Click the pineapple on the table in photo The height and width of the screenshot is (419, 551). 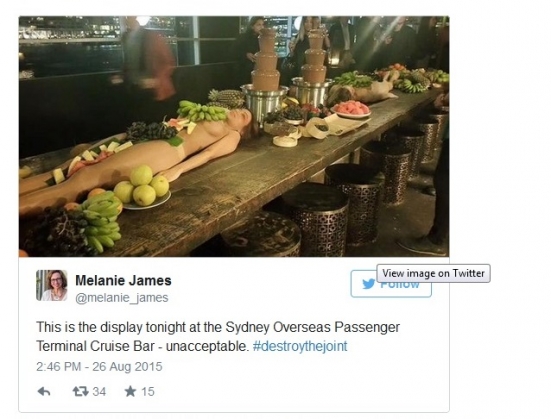tap(227, 98)
